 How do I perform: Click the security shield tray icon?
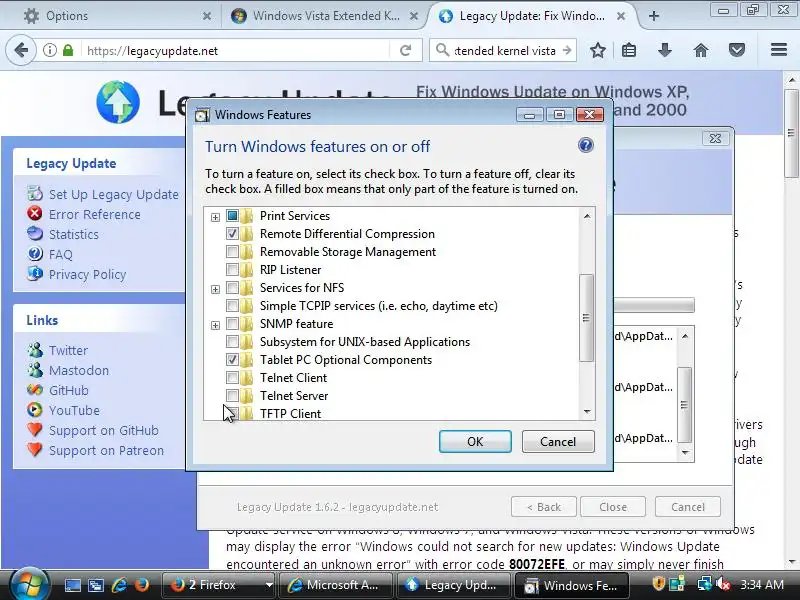coord(659,584)
